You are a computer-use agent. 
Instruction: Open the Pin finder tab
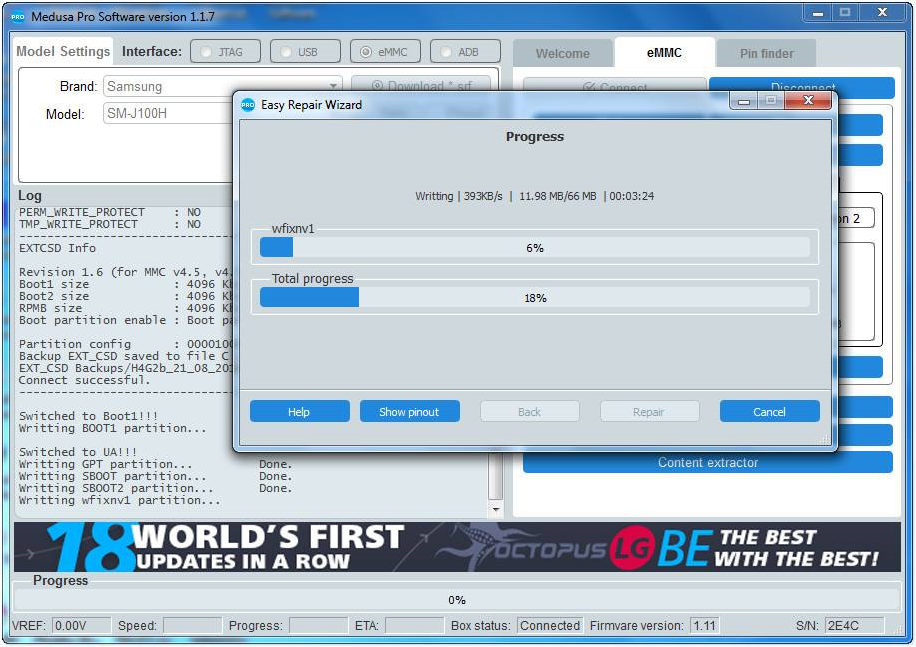click(766, 53)
